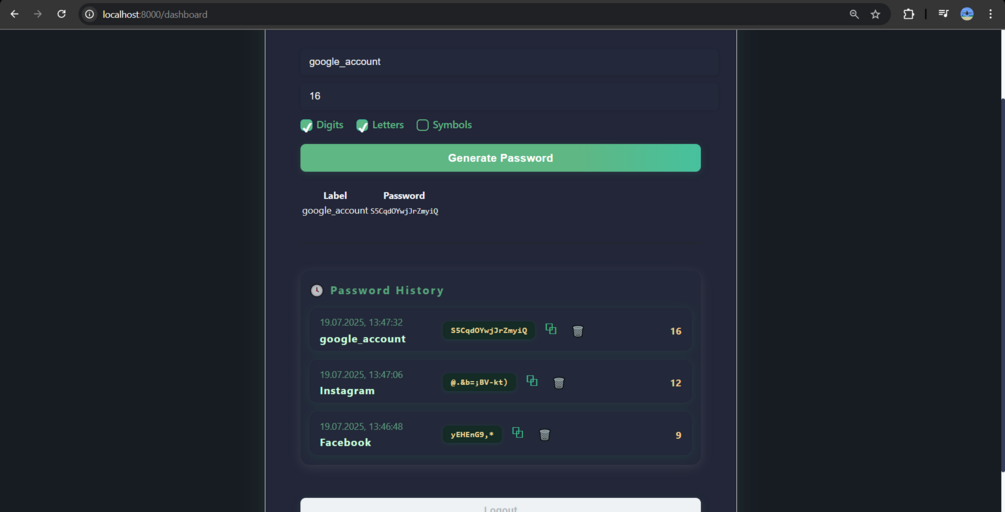Image resolution: width=1005 pixels, height=512 pixels.
Task: Click the Facebook password chip yEHEnG9,*
Action: click(x=472, y=434)
